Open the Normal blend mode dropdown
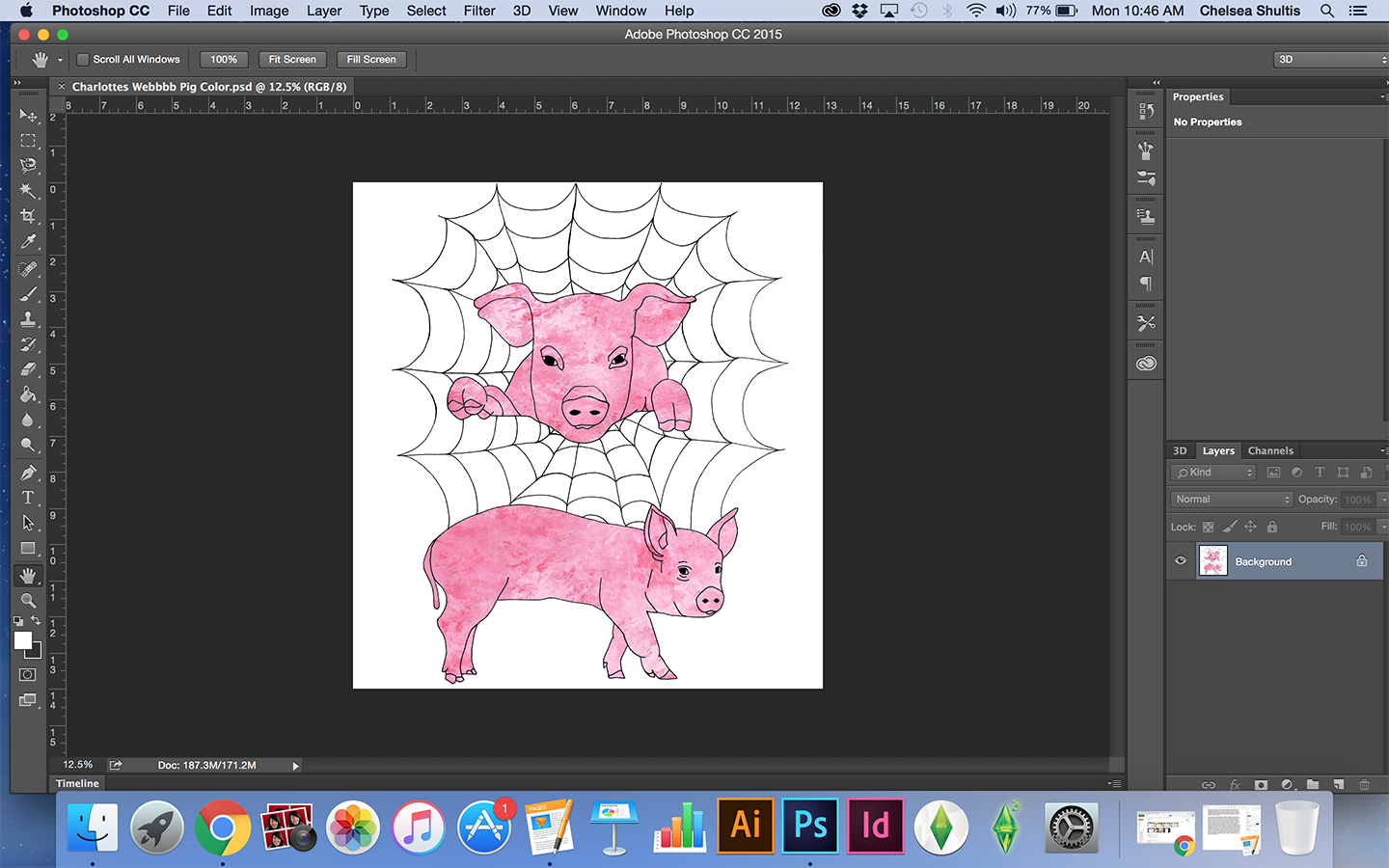This screenshot has width=1389, height=868. [x=1232, y=500]
